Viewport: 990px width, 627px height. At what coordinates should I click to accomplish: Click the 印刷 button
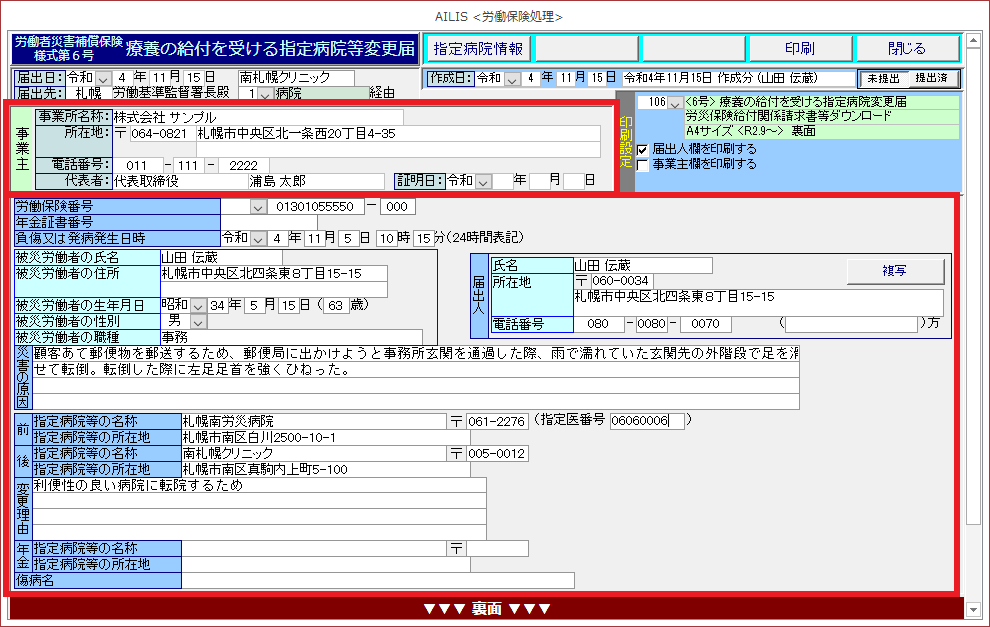point(798,48)
